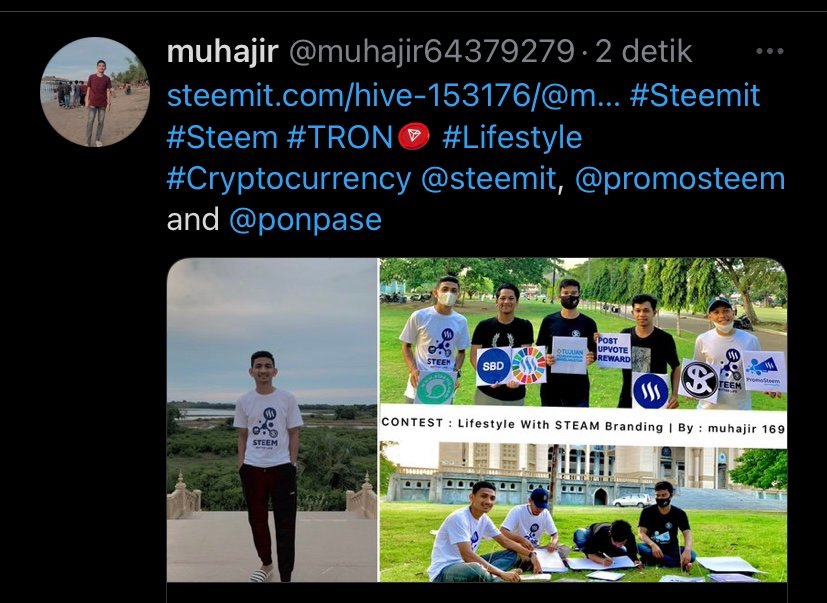The width and height of the screenshot is (827, 603).
Task: Click the CONTEST Lifestyle With STEAM Branding banner
Action: coord(583,425)
